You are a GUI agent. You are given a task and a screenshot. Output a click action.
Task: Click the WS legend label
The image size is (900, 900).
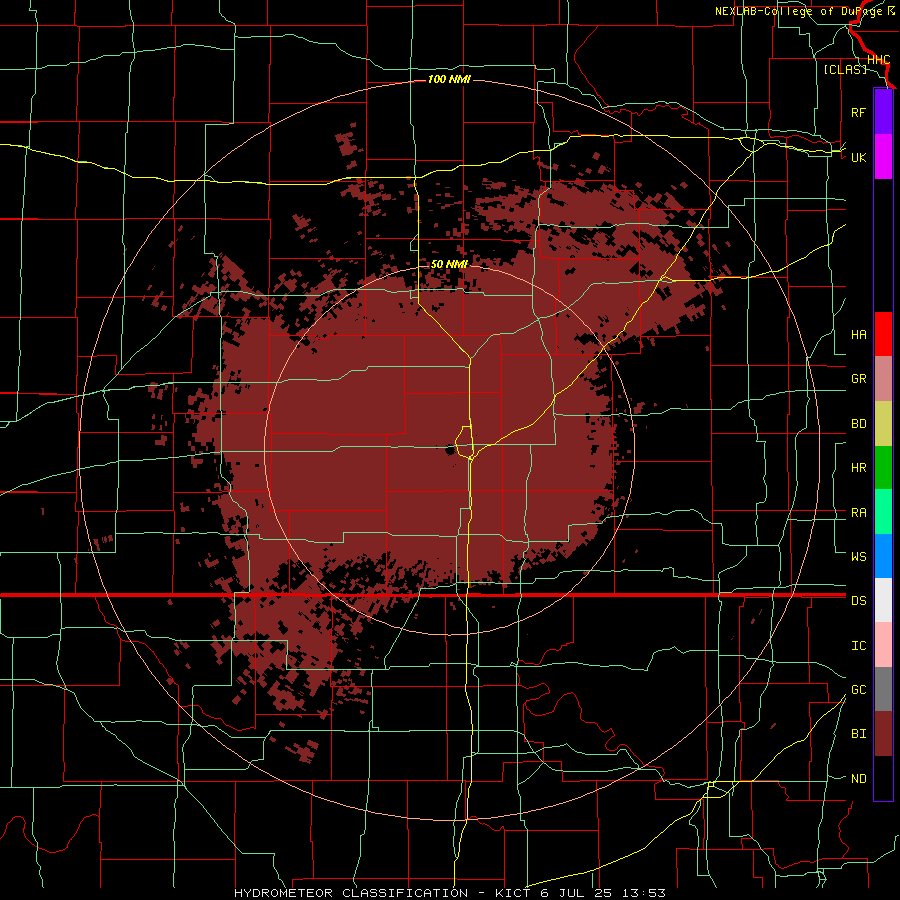858,557
